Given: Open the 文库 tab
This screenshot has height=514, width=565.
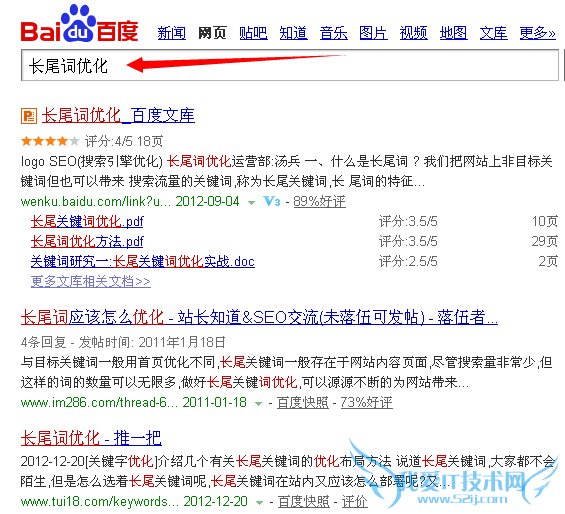Looking at the screenshot, I should (x=493, y=33).
